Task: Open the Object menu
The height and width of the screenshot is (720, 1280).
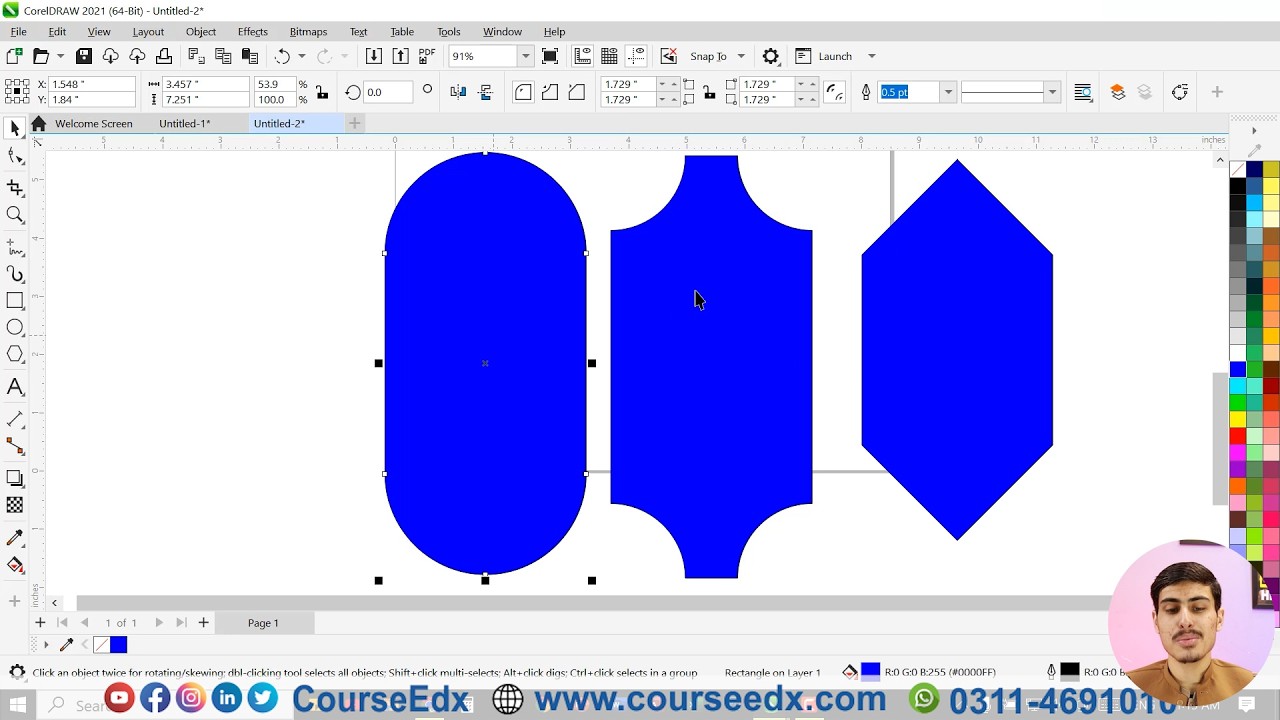Action: (201, 31)
